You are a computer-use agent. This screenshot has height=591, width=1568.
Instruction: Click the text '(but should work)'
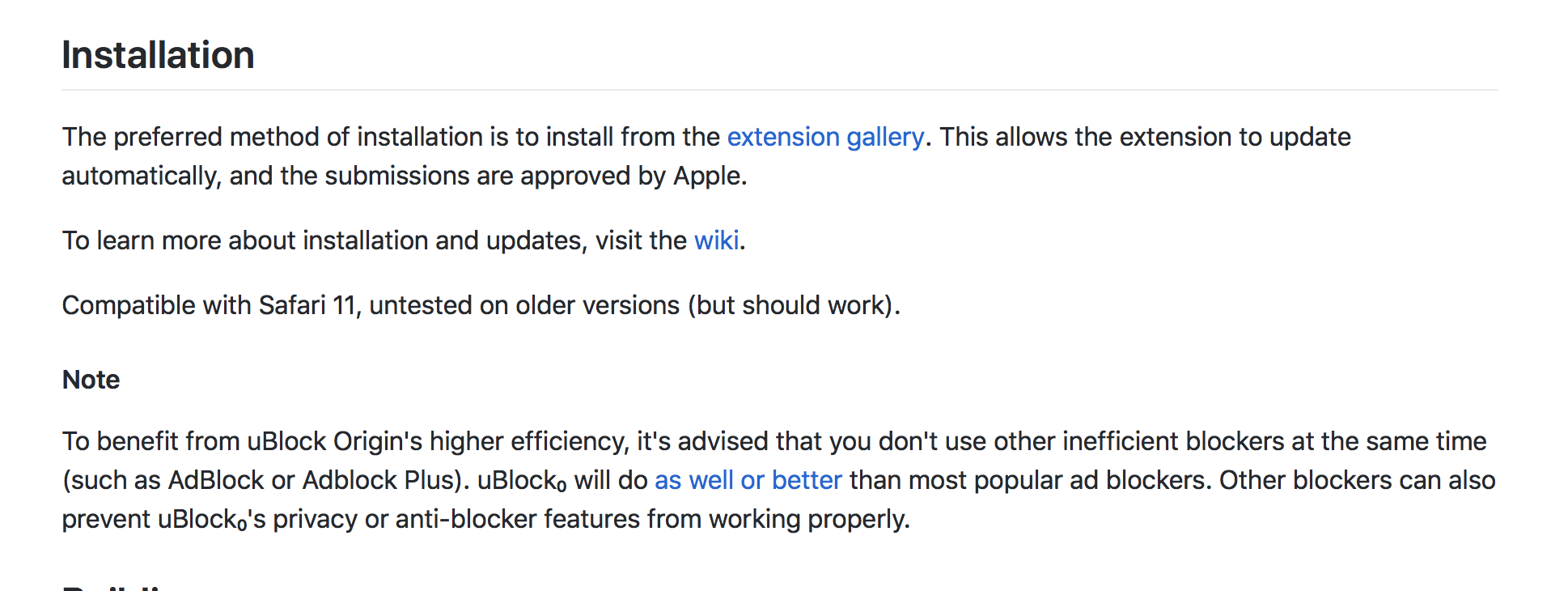coord(791,305)
